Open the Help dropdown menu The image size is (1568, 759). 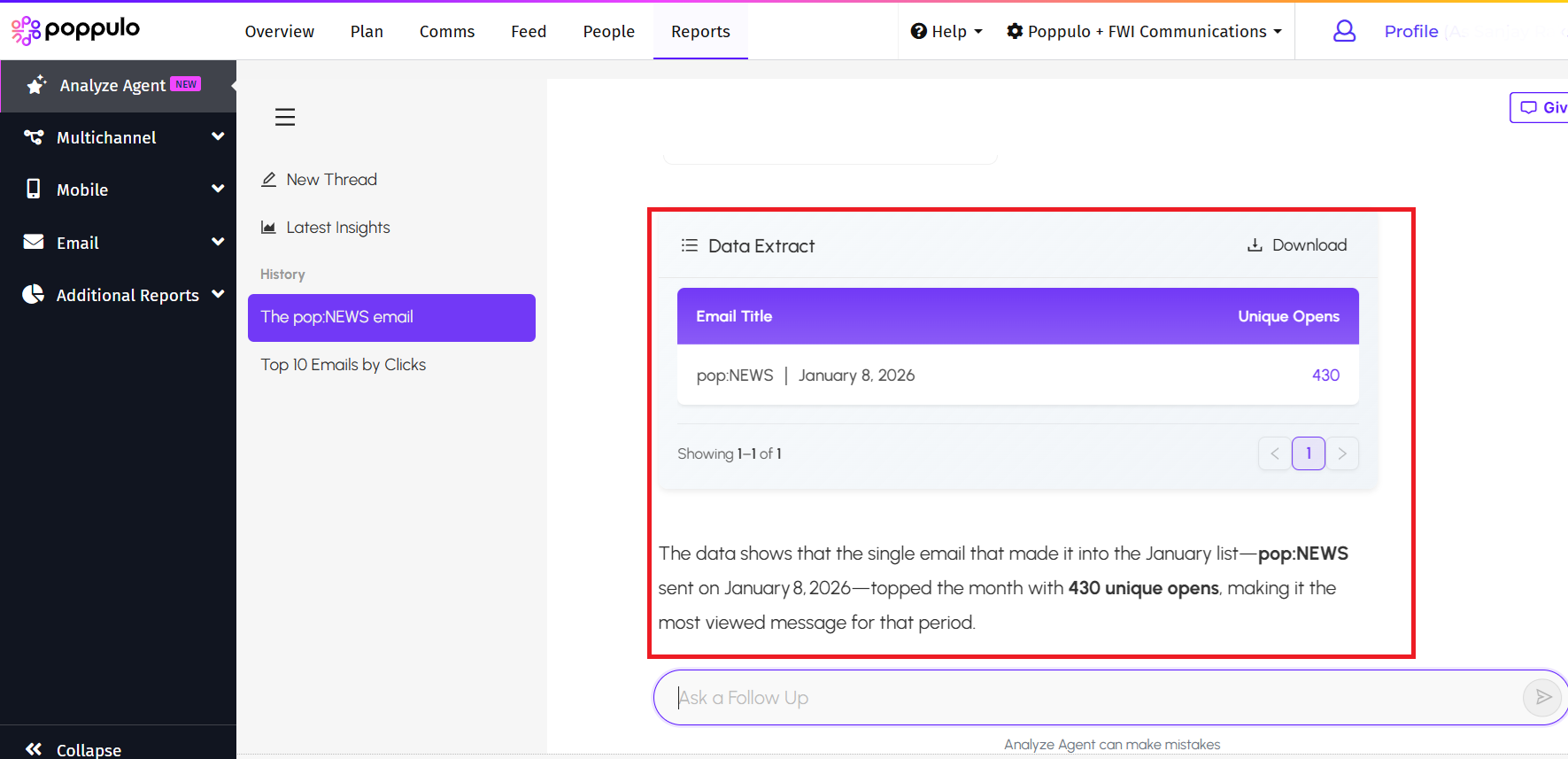click(946, 31)
